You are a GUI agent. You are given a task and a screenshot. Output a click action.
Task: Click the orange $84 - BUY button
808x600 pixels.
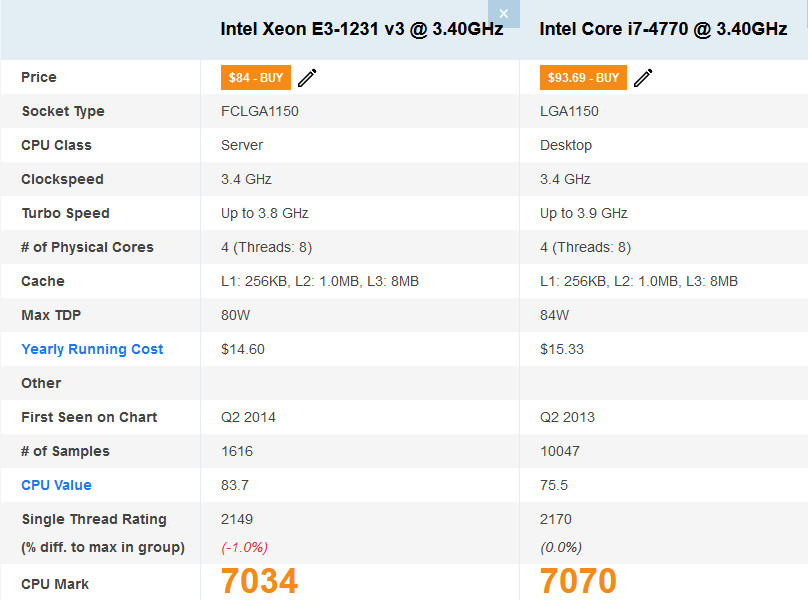pyautogui.click(x=256, y=77)
